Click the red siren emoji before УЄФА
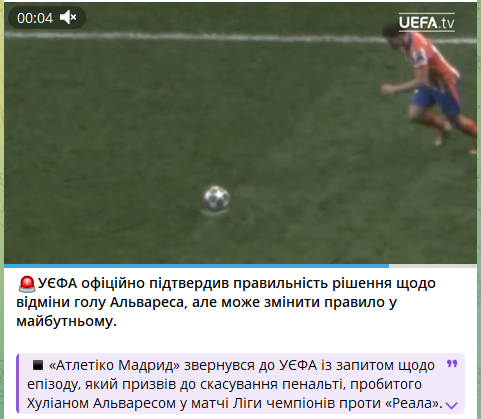Viewport: 481px width, 419px height. [27, 284]
